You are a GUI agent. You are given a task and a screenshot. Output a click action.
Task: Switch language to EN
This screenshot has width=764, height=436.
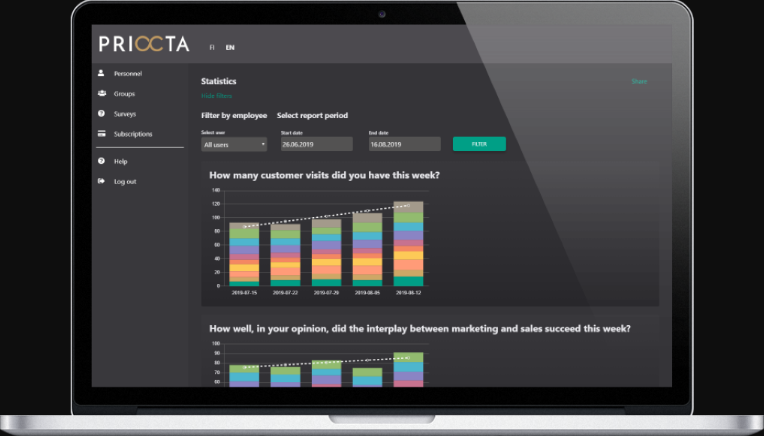coord(230,47)
